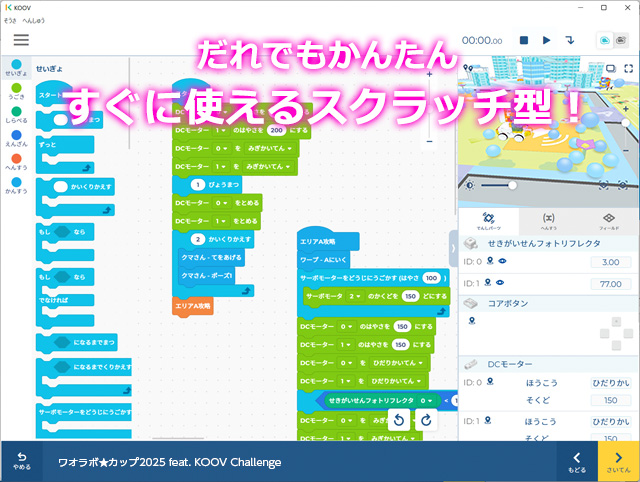This screenshot has height=482, width=640.
Task: Click the brightness icon under 3D view
Action: [470, 185]
